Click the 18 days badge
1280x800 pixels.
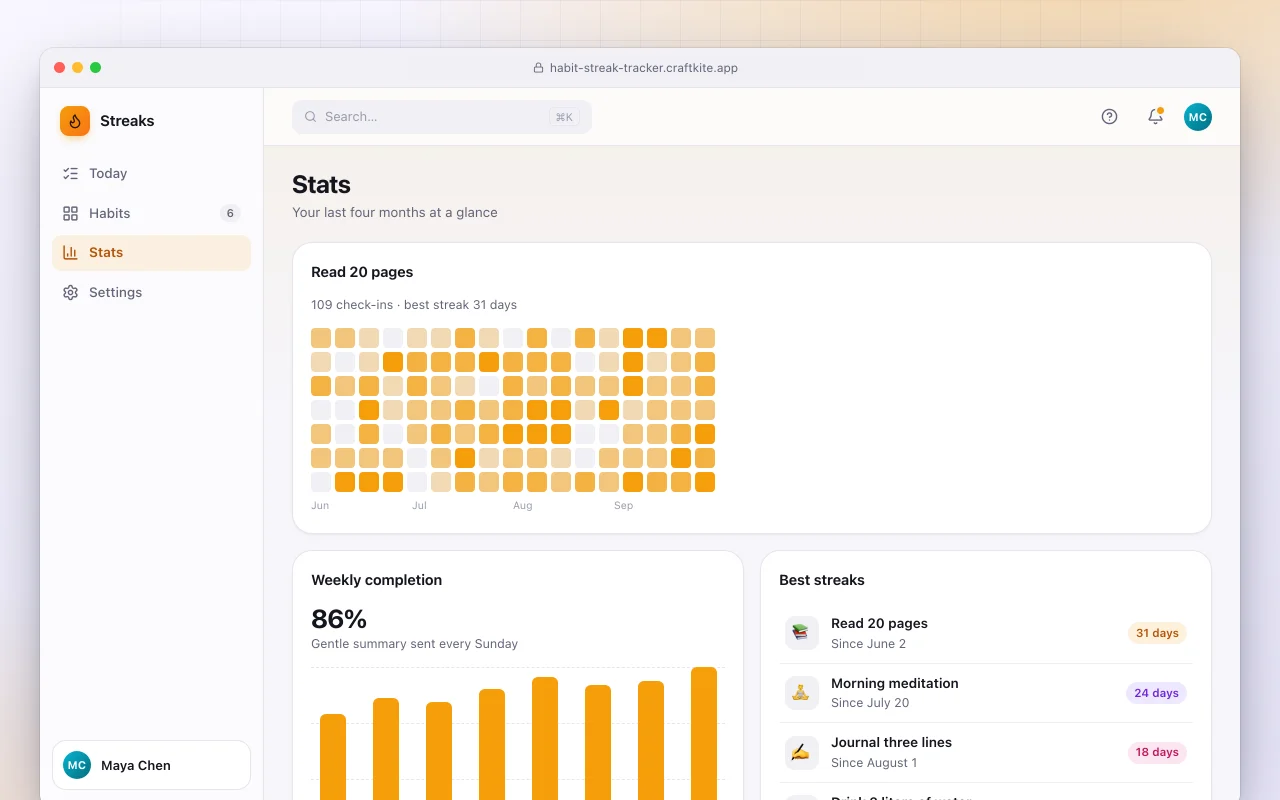pyautogui.click(x=1157, y=752)
